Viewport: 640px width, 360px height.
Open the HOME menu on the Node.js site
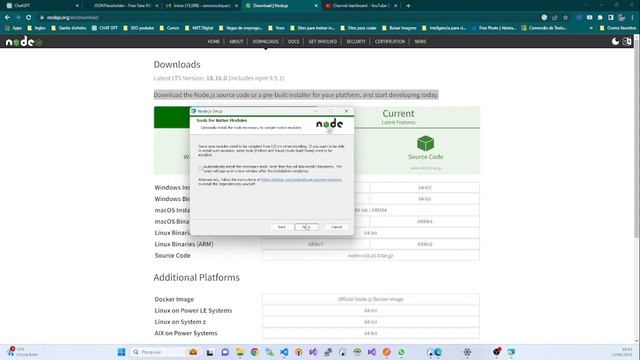[213, 42]
